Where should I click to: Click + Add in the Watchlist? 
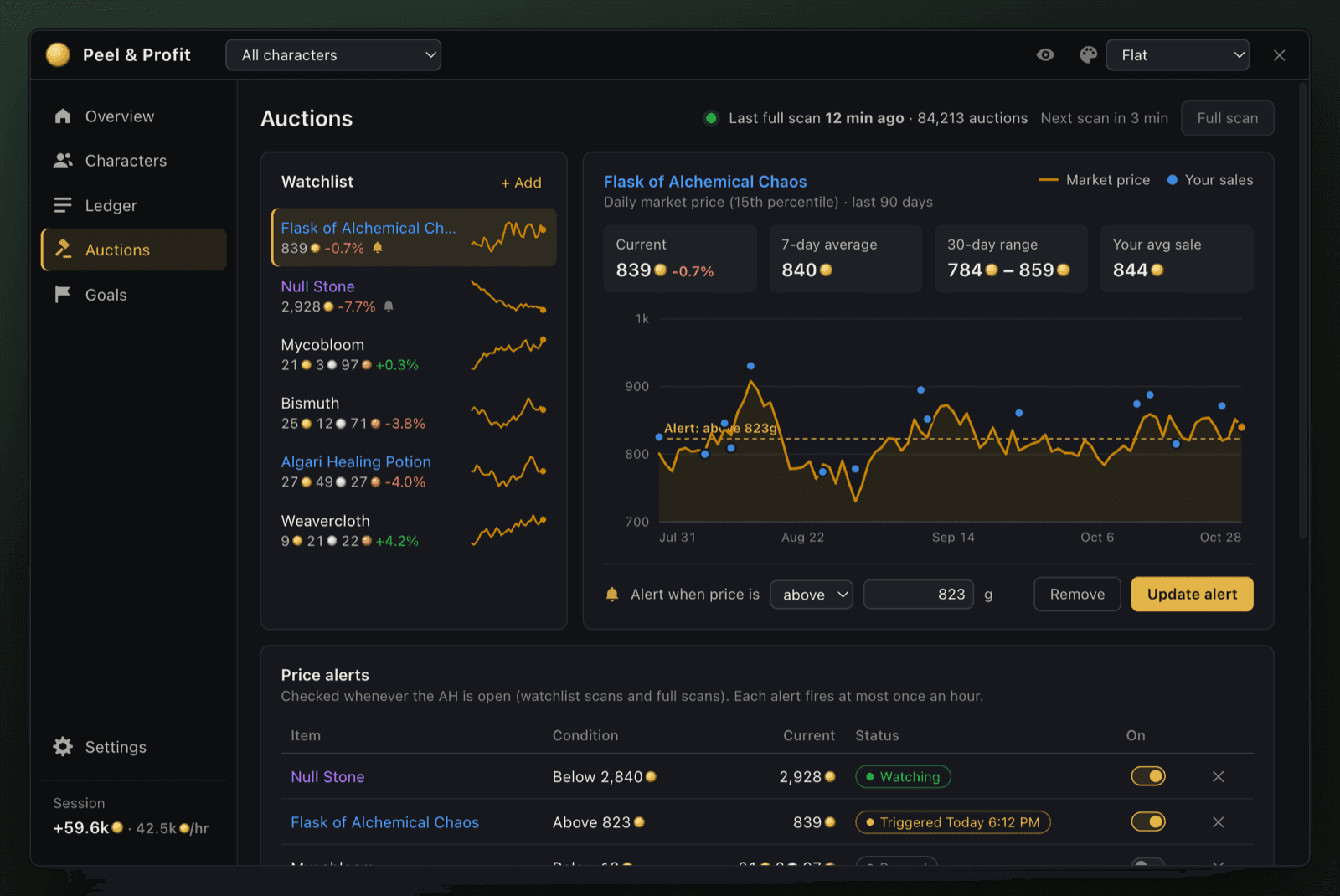(521, 183)
